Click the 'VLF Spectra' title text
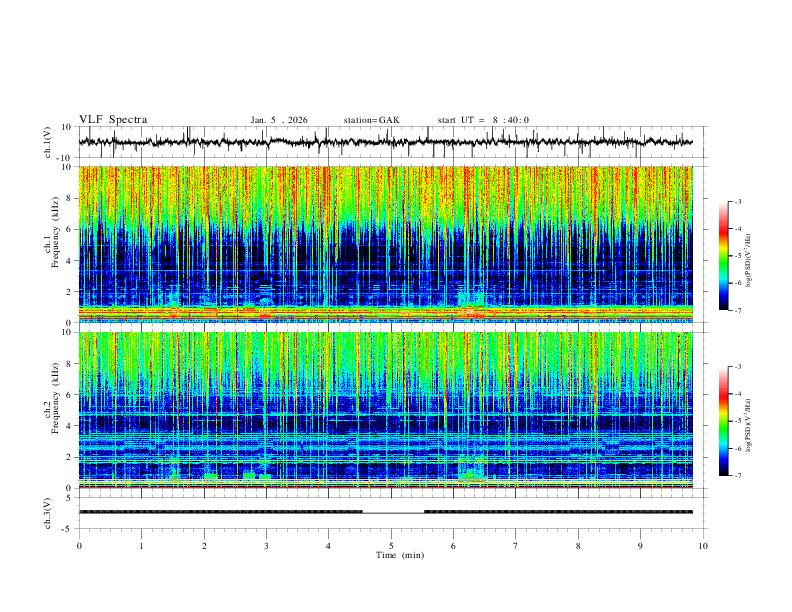792x612 pixels. [x=113, y=120]
